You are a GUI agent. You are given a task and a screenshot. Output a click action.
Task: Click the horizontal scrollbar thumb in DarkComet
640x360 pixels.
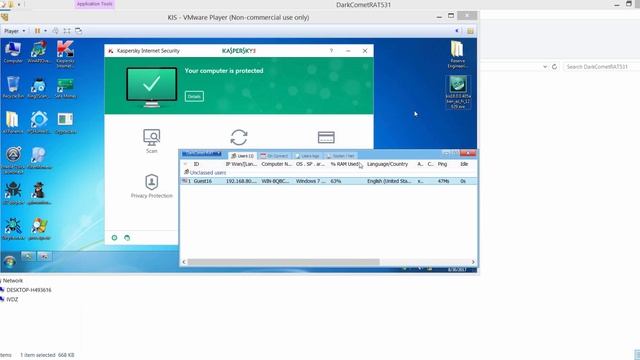(283, 262)
